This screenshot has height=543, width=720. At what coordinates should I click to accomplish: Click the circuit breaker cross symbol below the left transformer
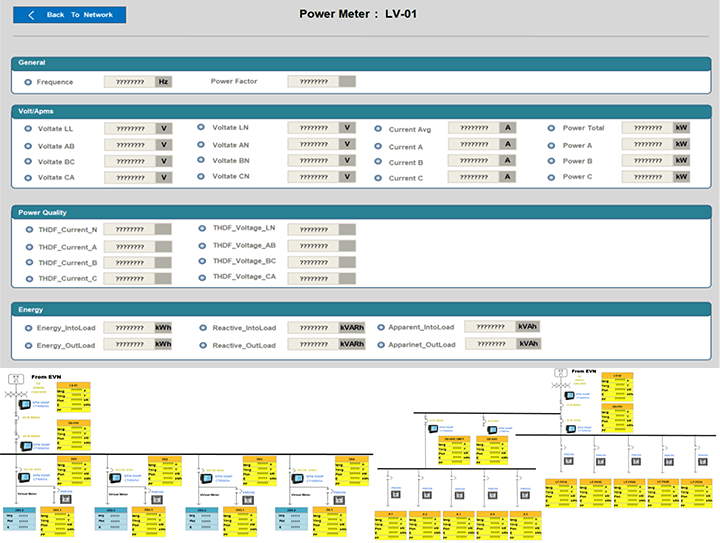pos(15,396)
